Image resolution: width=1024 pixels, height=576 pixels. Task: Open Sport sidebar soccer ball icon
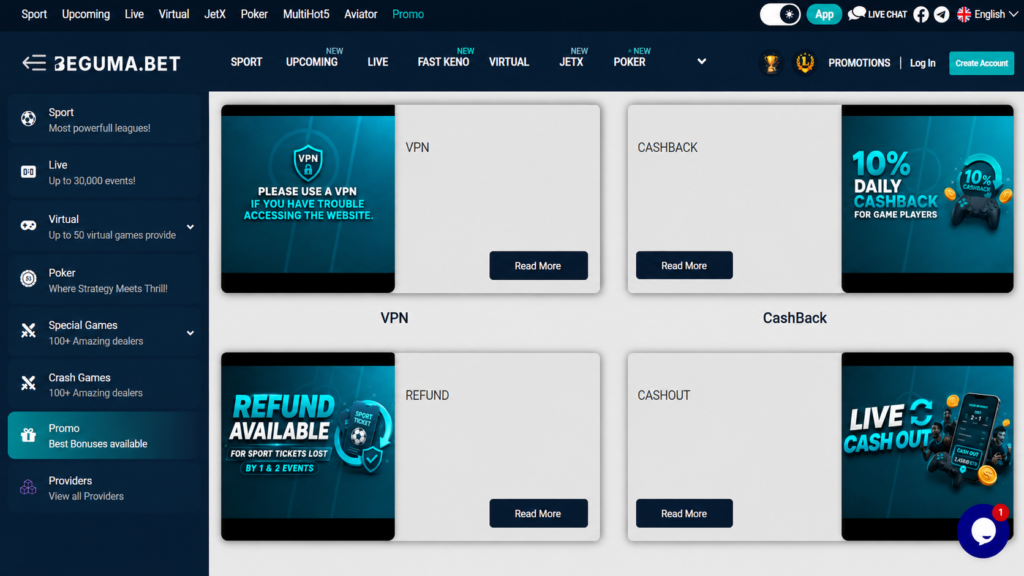(x=28, y=119)
